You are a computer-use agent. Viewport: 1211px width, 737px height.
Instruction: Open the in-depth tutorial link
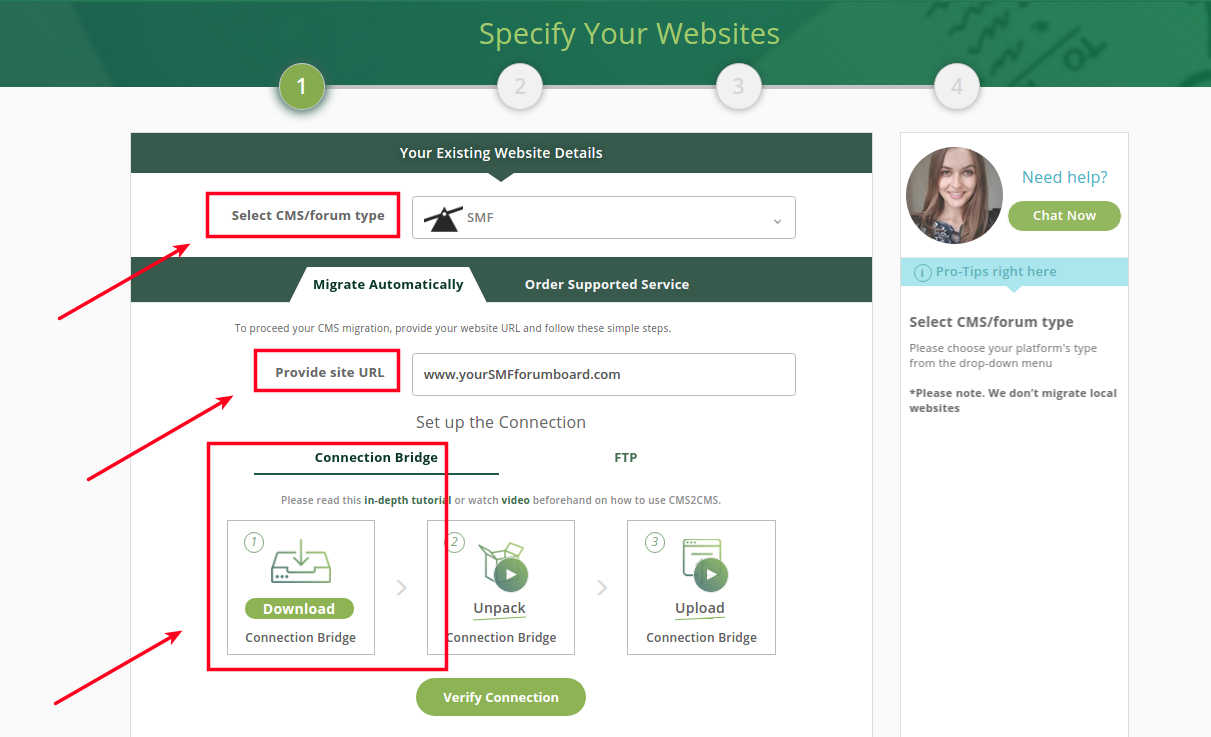[407, 500]
